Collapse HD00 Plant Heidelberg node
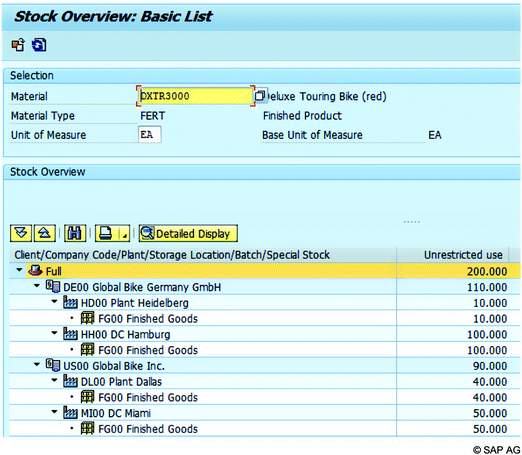522x455 pixels. [x=55, y=301]
